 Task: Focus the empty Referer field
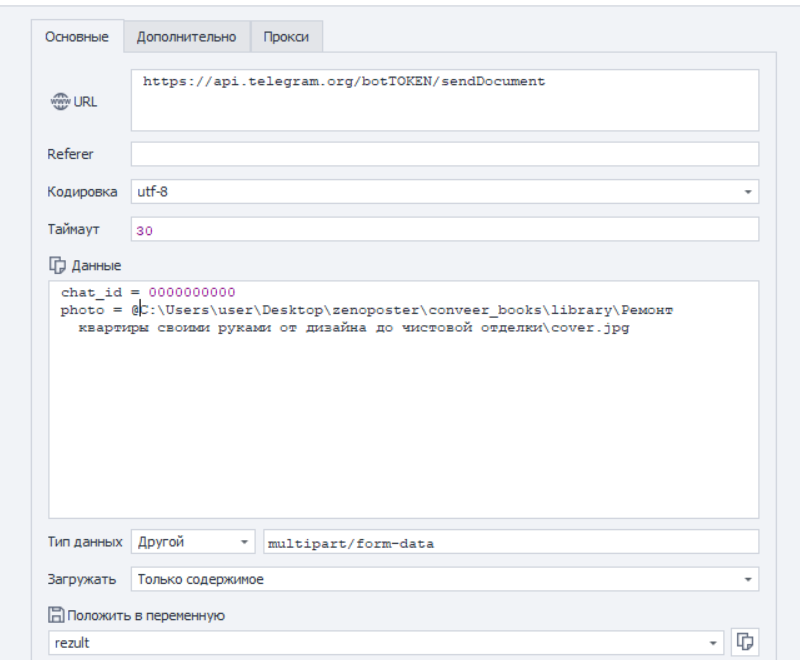pos(444,154)
